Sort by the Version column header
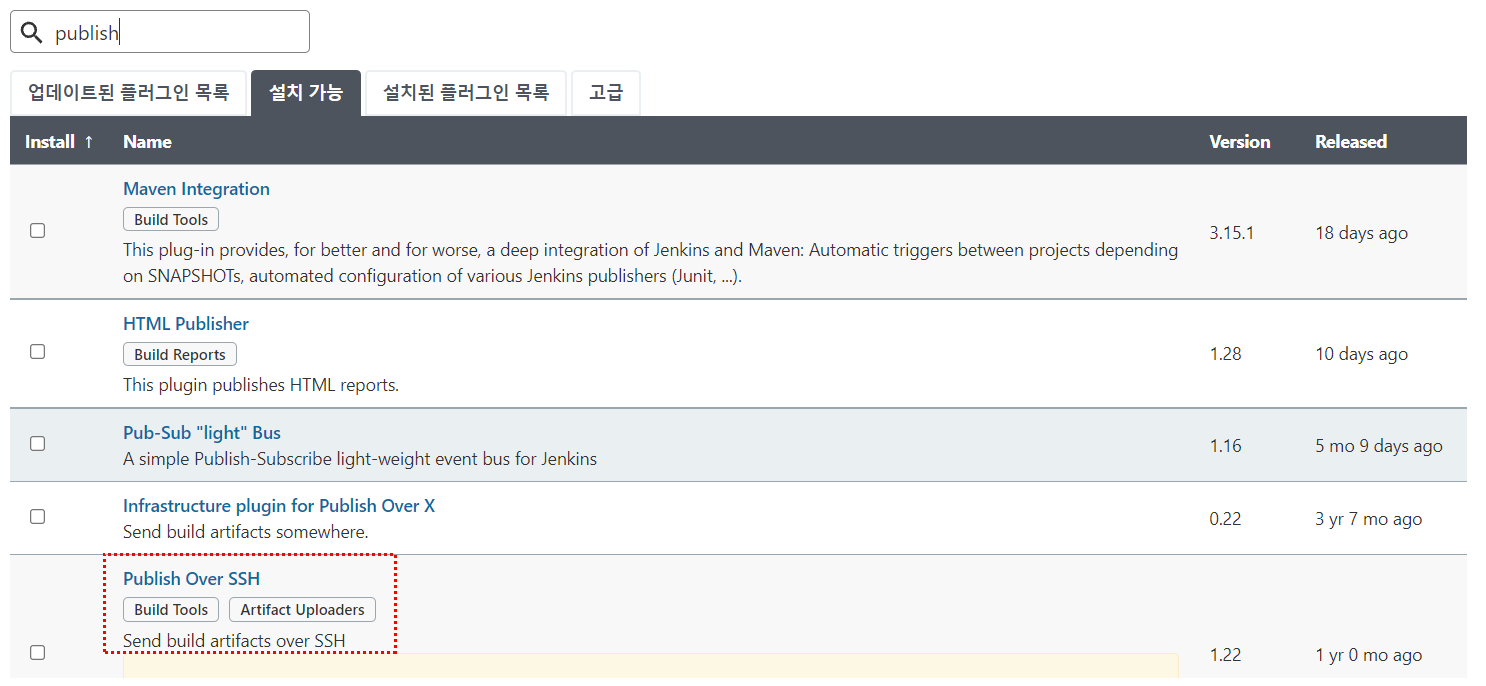 tap(1239, 142)
